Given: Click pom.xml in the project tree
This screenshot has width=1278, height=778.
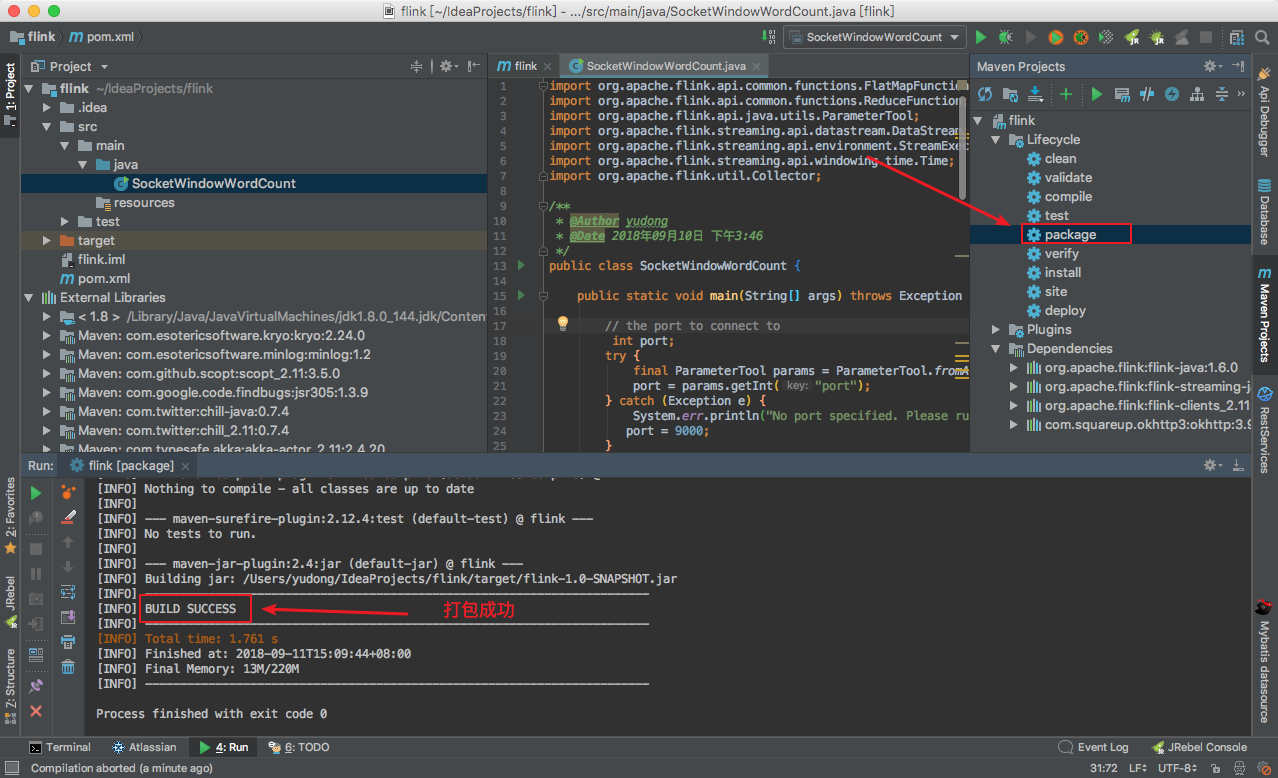Looking at the screenshot, I should [x=104, y=279].
